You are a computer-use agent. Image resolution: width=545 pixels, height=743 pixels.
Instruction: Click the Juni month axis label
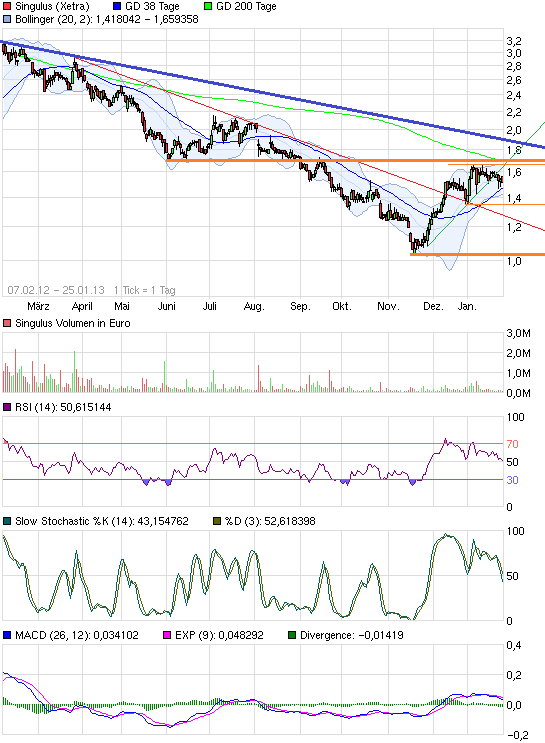pyautogui.click(x=166, y=307)
